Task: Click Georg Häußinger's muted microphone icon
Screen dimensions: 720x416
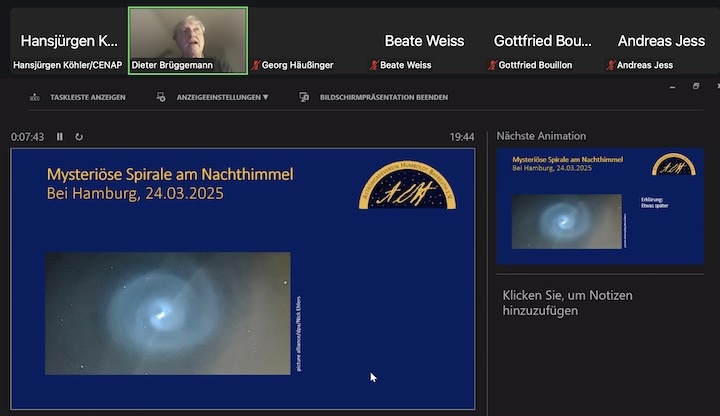Action: (x=256, y=65)
